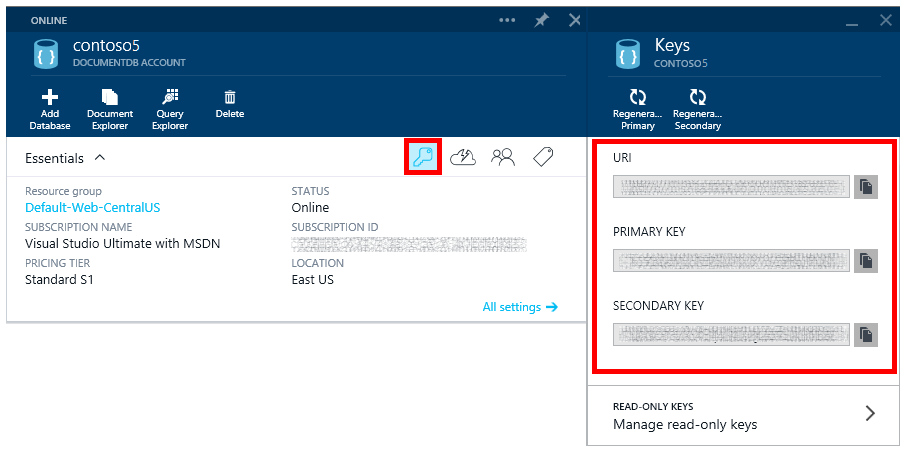Click the Standard S1 pricing tier

(59, 280)
